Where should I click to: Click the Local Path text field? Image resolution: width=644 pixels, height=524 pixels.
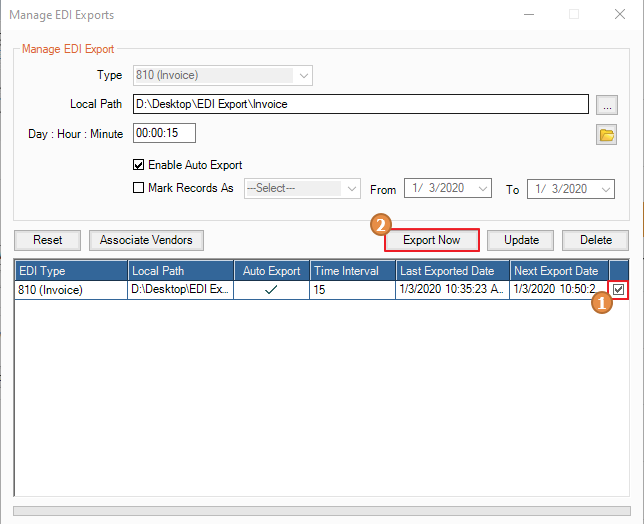(360, 104)
